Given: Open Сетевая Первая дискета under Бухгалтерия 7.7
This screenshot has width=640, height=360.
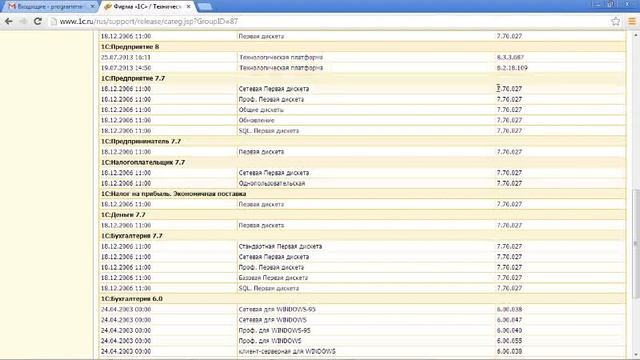Looking at the screenshot, I should click(273, 257).
